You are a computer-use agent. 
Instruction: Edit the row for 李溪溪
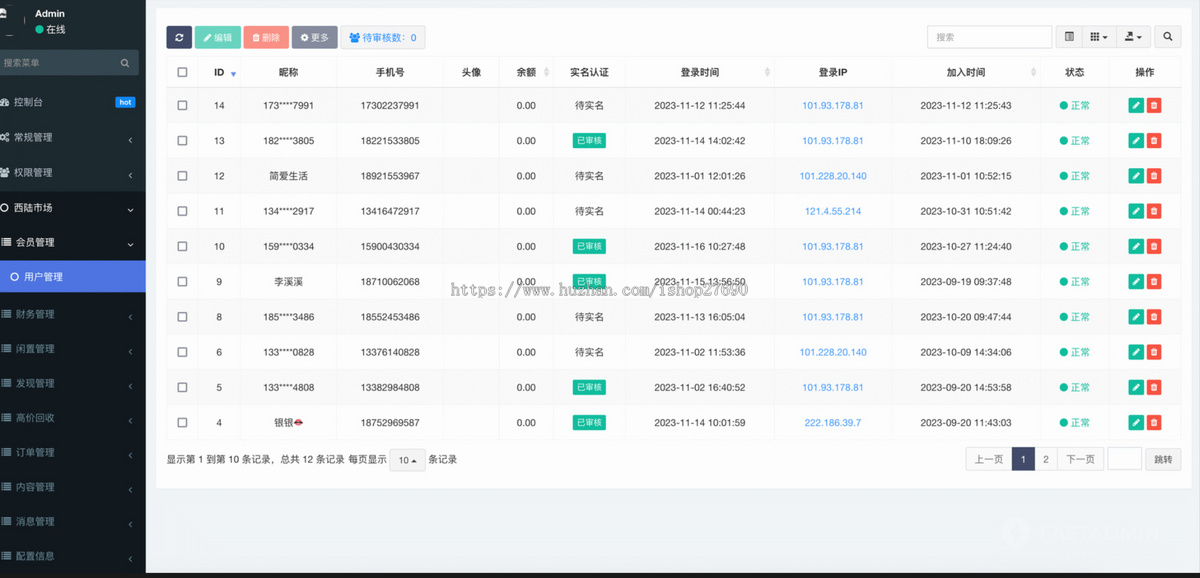click(x=1136, y=282)
